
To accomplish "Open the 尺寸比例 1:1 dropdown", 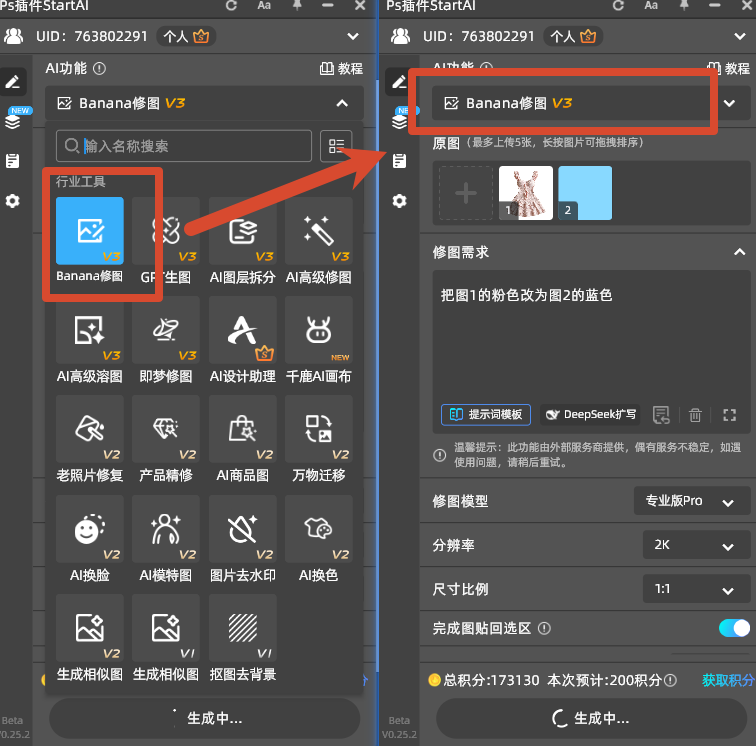I will [x=697, y=589].
